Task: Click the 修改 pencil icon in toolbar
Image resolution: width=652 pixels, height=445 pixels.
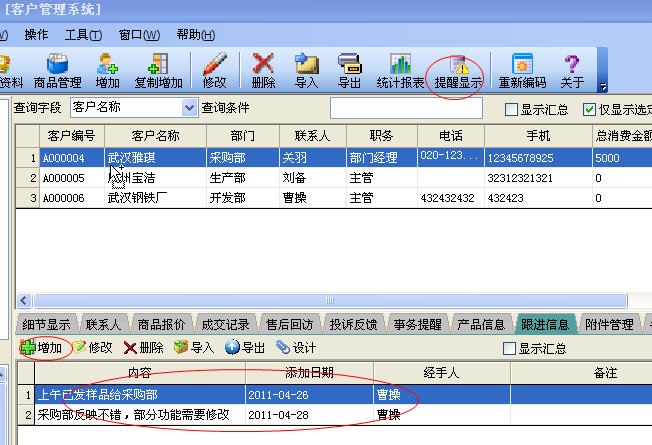Action: coord(214,71)
